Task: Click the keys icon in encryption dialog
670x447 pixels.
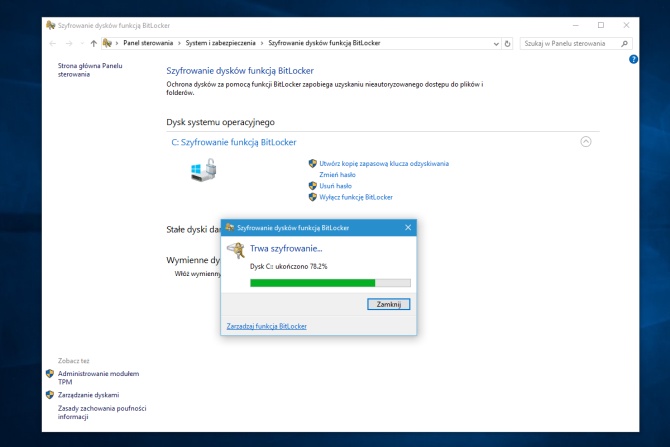Action: point(236,250)
